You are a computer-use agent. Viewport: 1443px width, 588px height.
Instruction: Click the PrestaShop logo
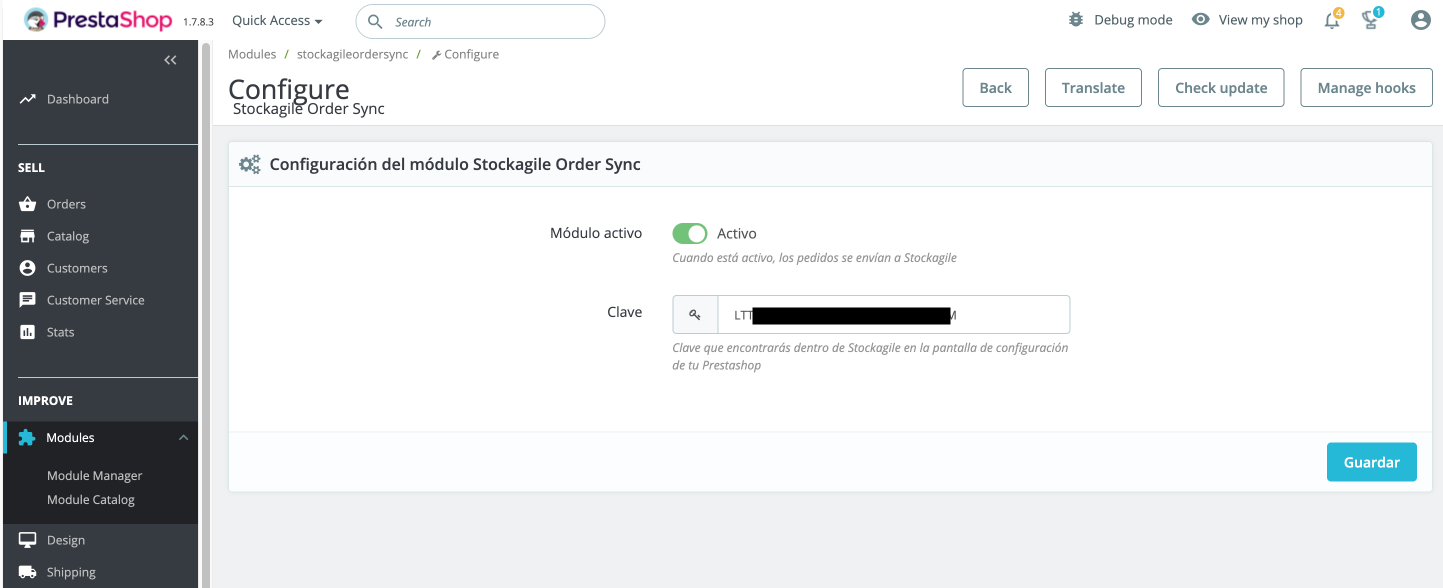coord(98,20)
